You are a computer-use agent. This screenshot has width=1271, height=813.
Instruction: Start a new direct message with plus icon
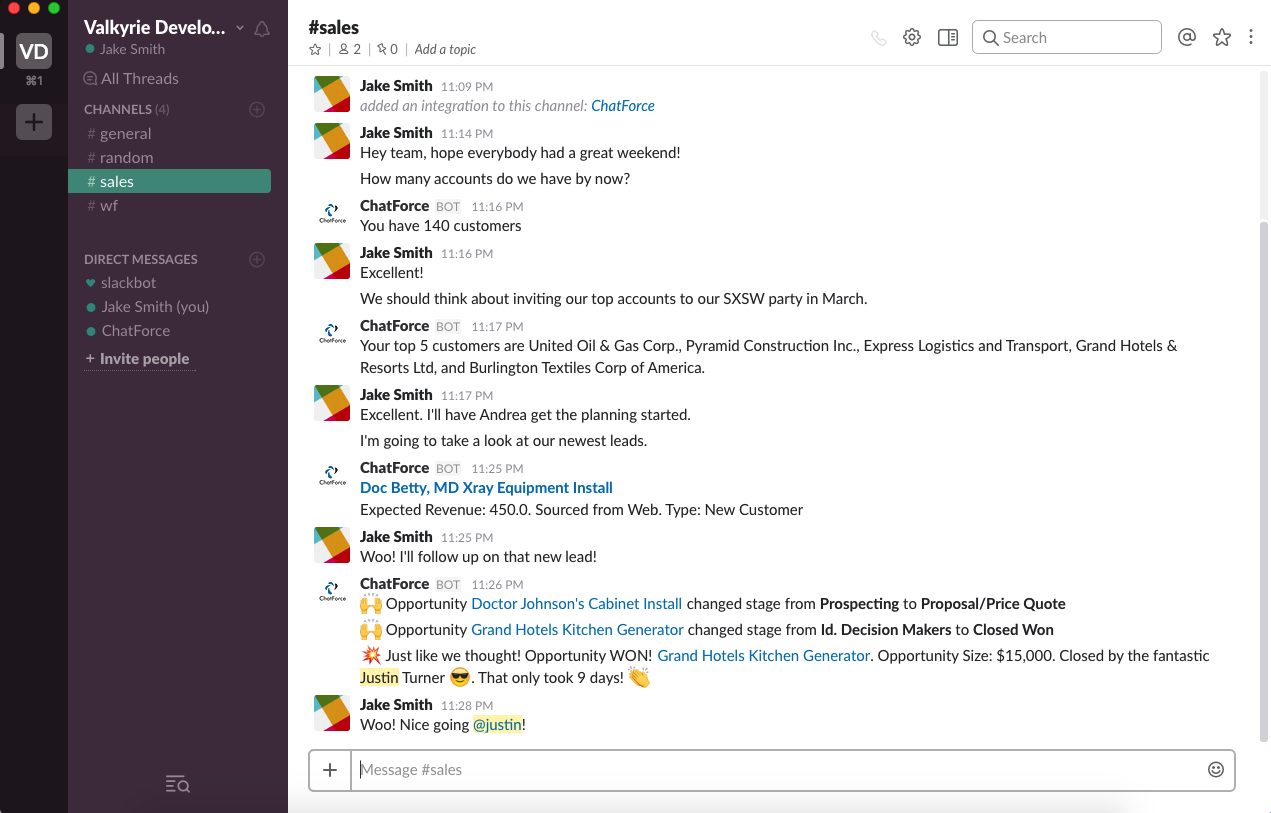257,259
